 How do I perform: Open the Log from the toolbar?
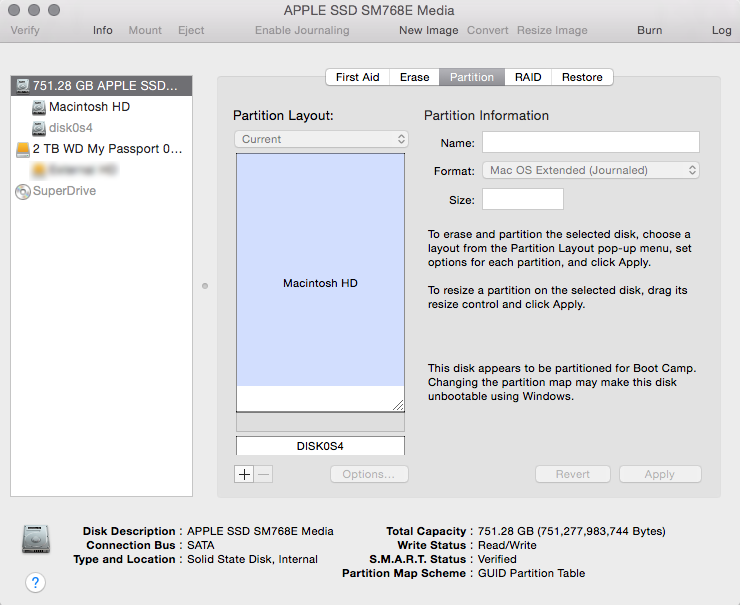point(721,30)
